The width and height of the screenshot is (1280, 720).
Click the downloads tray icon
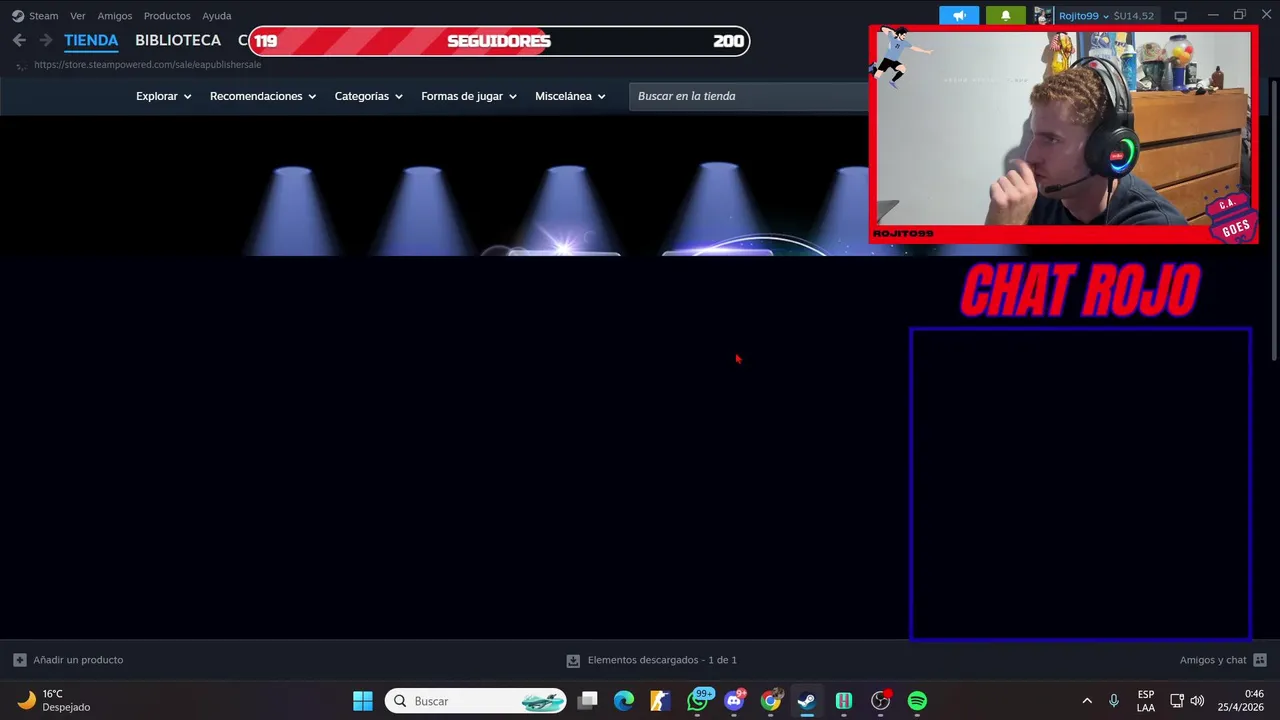(x=573, y=660)
